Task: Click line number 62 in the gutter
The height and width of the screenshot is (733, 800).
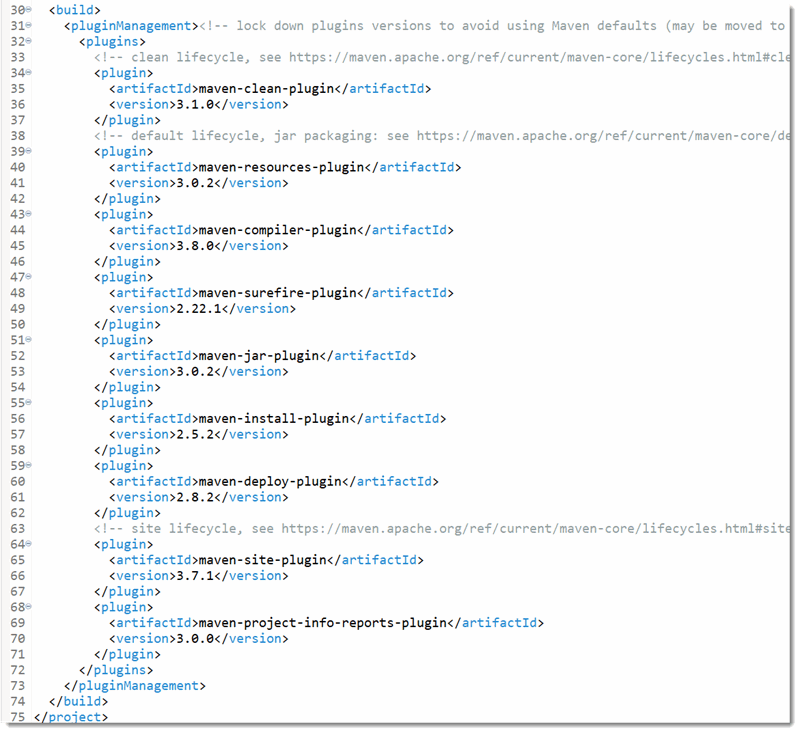Action: (17, 513)
